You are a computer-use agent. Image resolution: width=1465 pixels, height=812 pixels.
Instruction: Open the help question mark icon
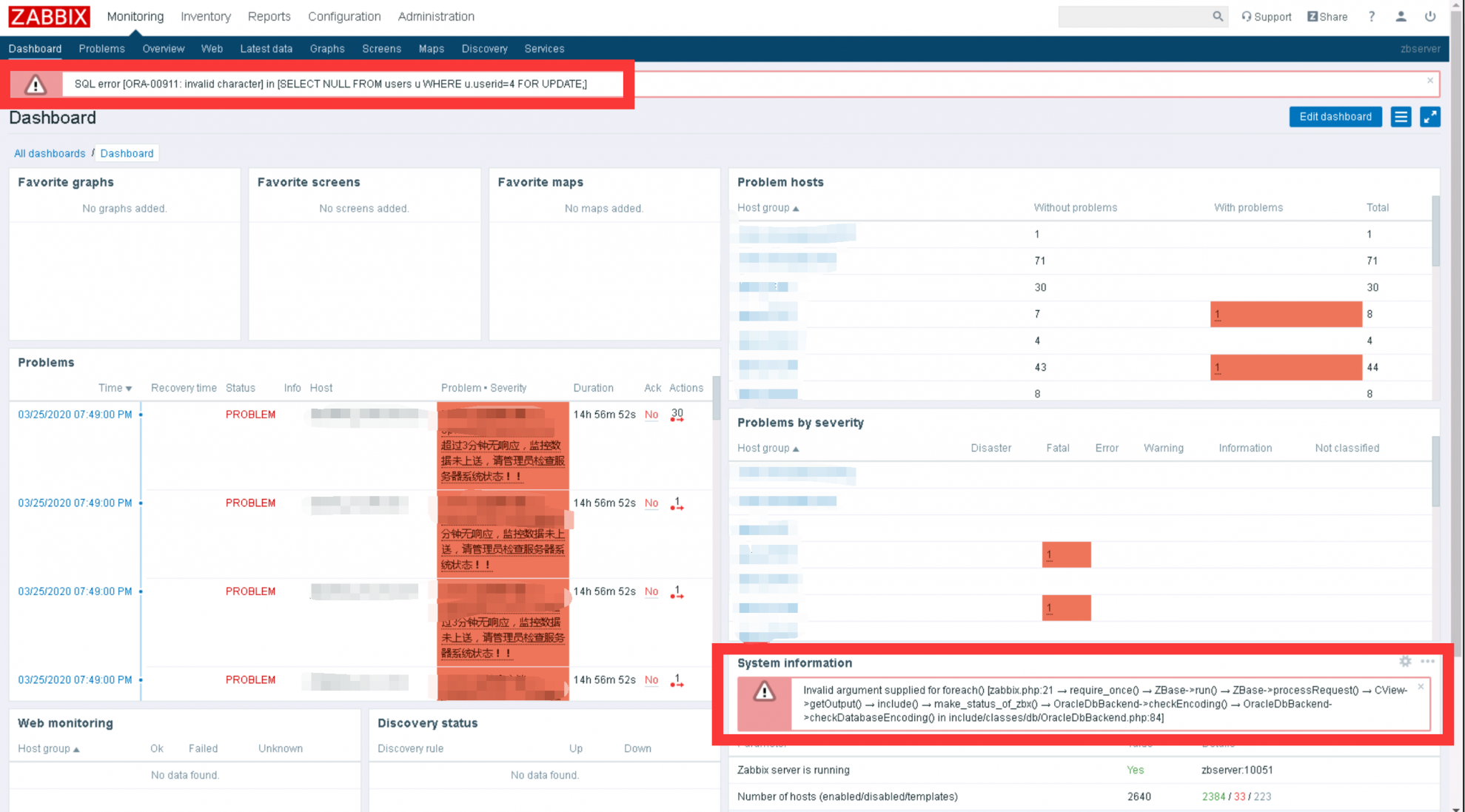point(1372,16)
